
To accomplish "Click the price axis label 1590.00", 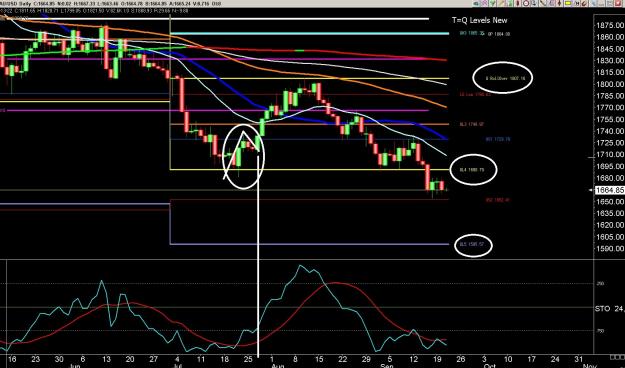I will point(610,248).
